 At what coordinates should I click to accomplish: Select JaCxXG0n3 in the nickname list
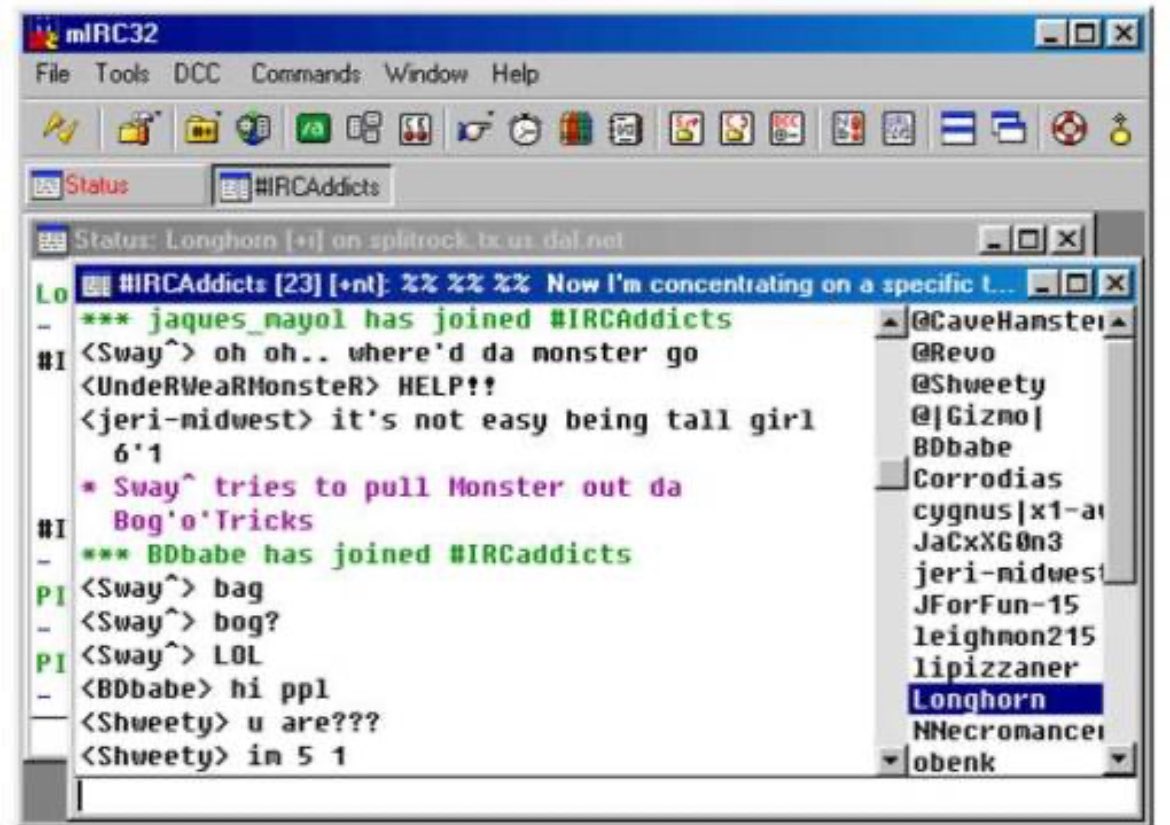click(1005, 542)
